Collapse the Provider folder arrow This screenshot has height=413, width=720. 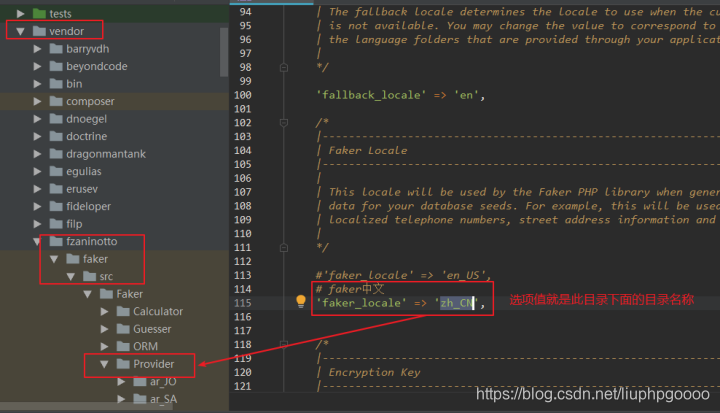[104, 364]
